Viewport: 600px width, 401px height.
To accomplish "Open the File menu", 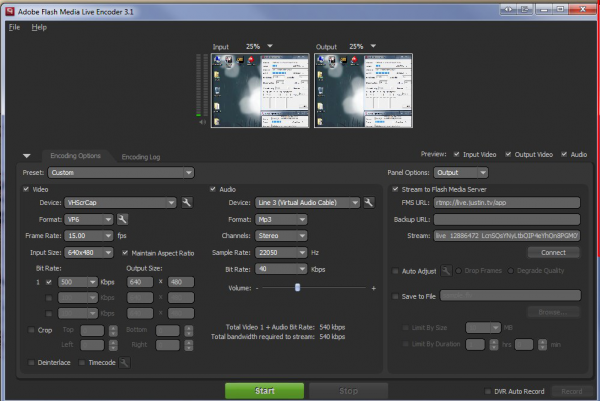I will (x=14, y=27).
